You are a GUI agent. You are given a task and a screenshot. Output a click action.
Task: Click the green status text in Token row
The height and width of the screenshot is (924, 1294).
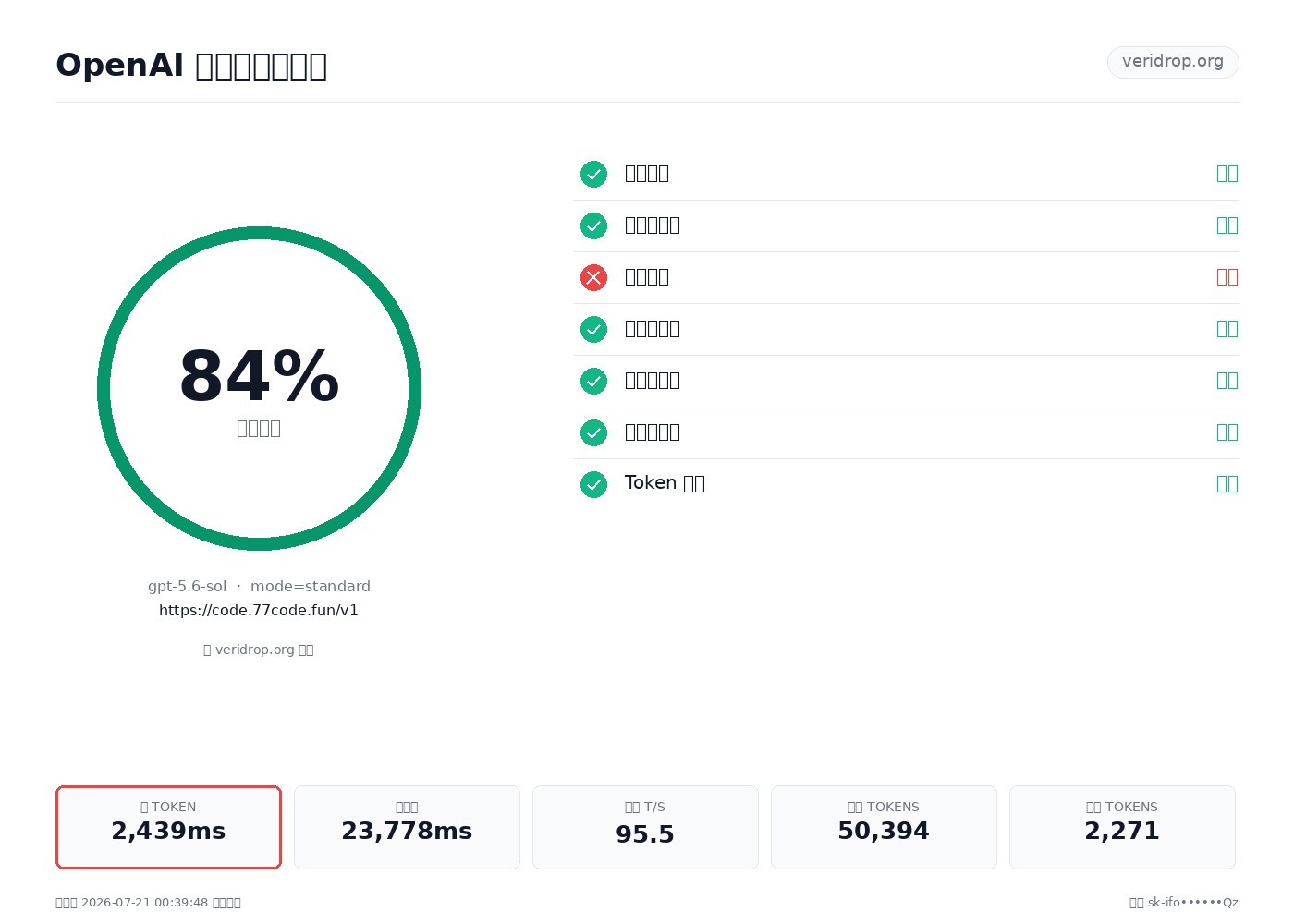(x=1227, y=484)
